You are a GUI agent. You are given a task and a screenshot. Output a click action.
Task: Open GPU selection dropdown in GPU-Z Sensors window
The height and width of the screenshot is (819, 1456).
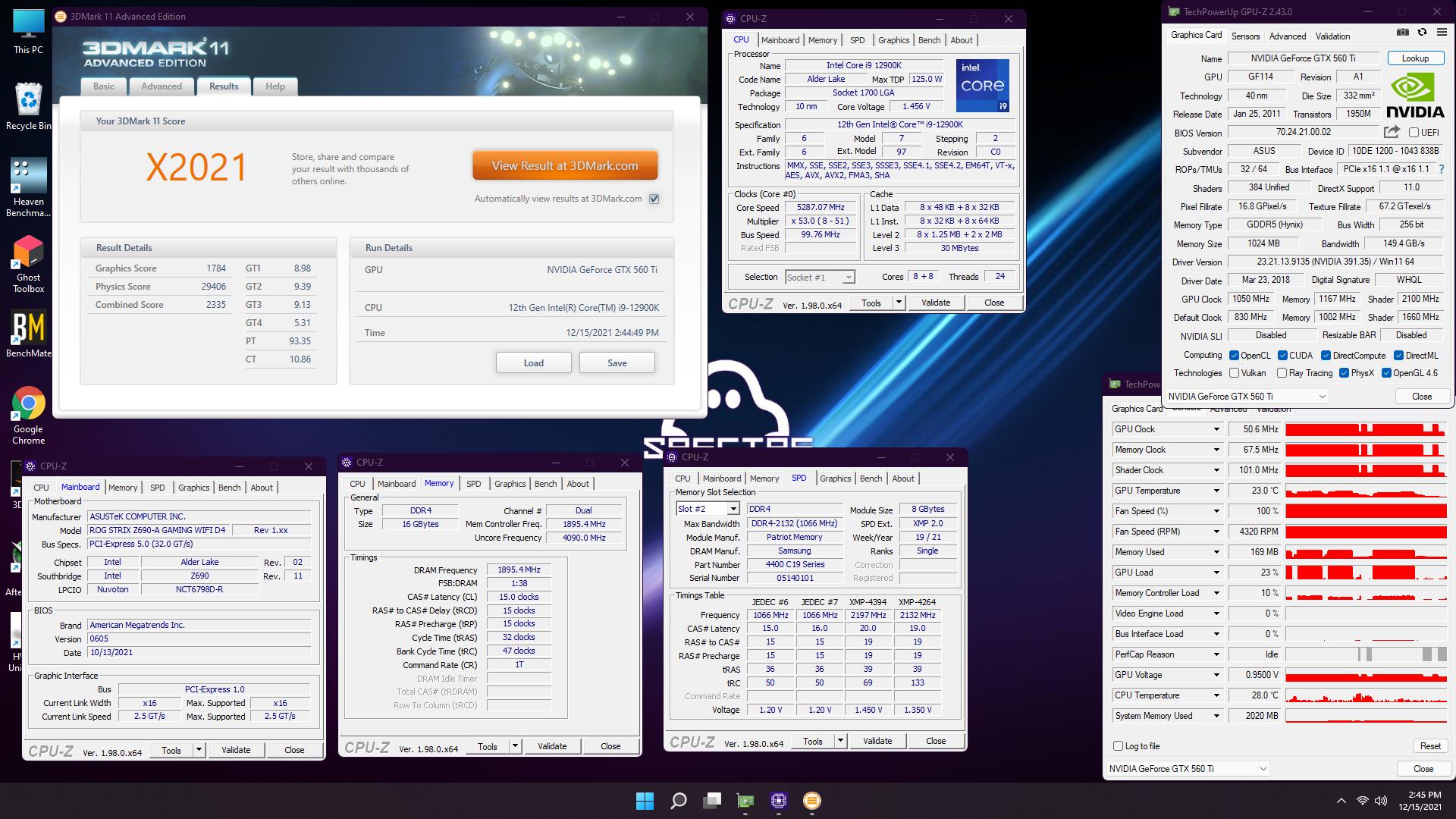(x=1188, y=769)
